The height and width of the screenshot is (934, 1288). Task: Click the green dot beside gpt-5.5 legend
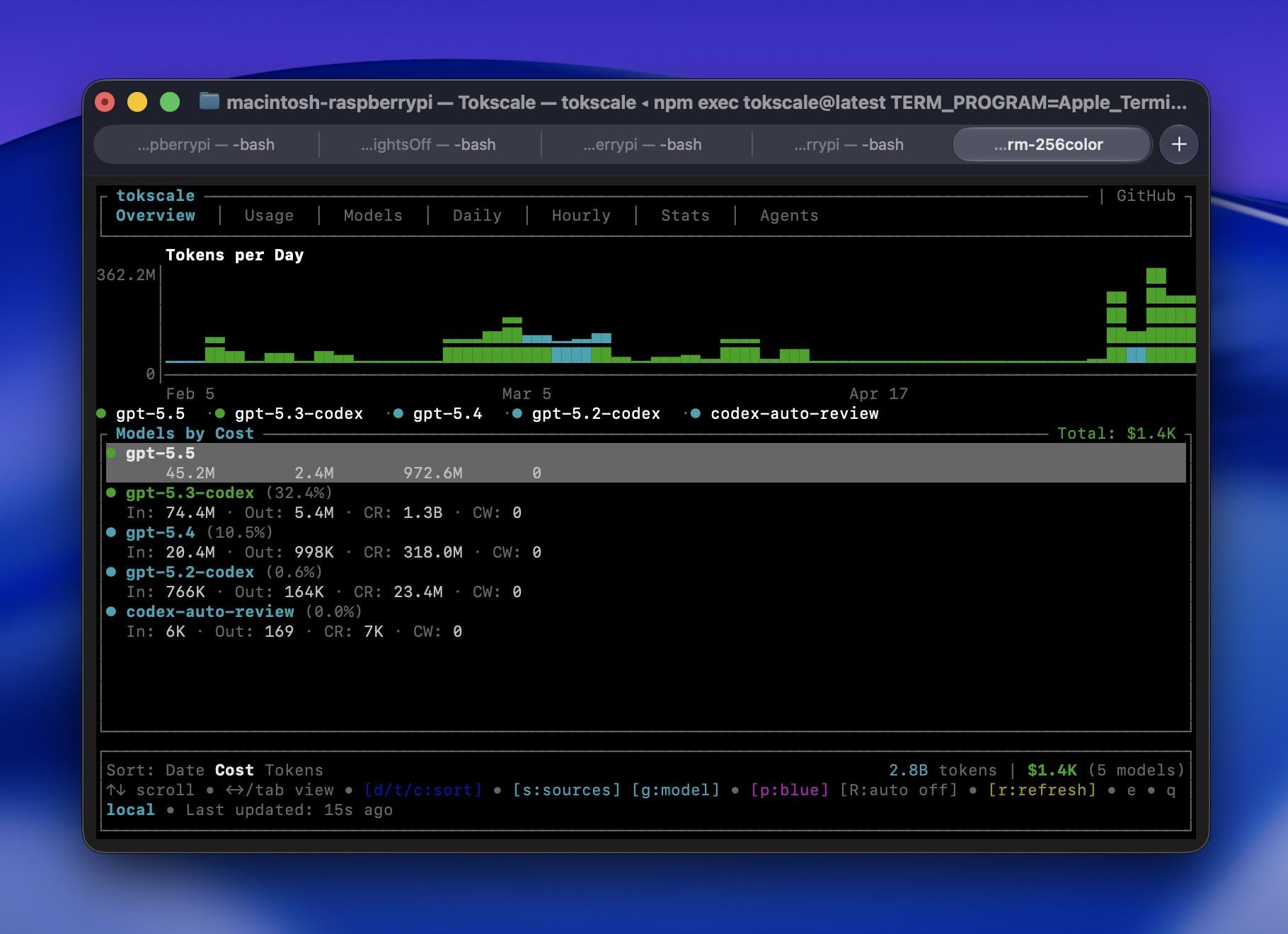point(101,413)
